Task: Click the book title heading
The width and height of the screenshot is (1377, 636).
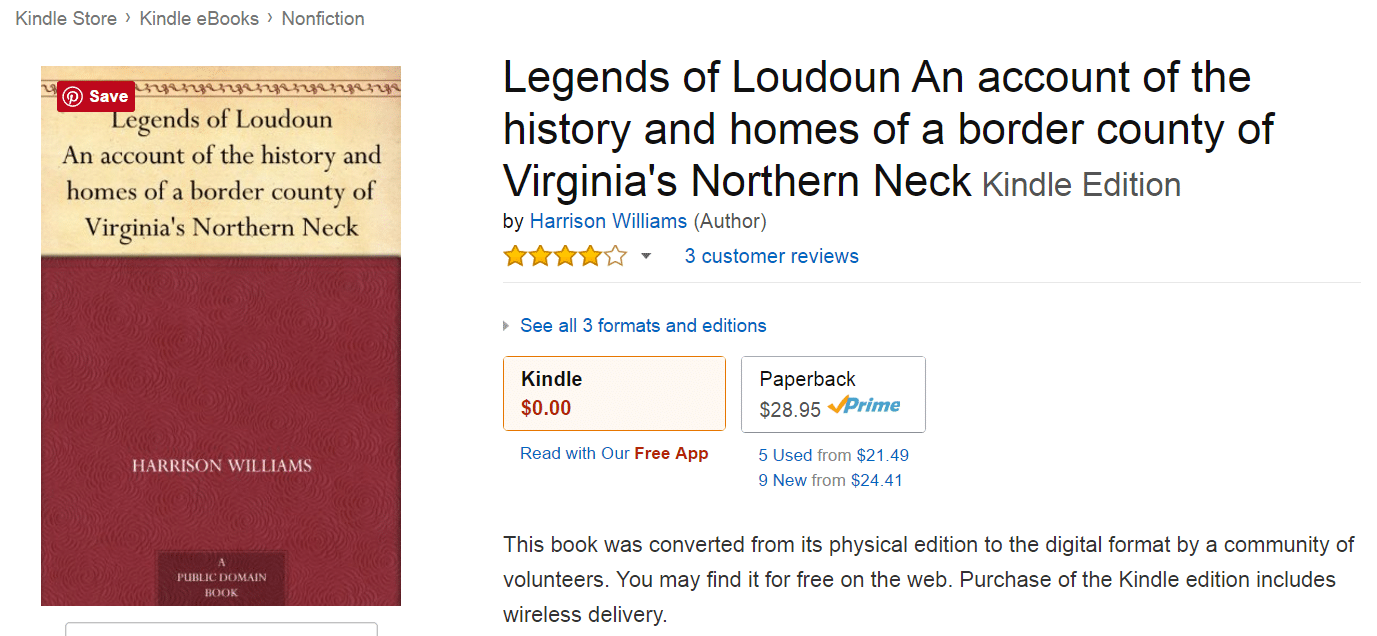Action: point(876,128)
